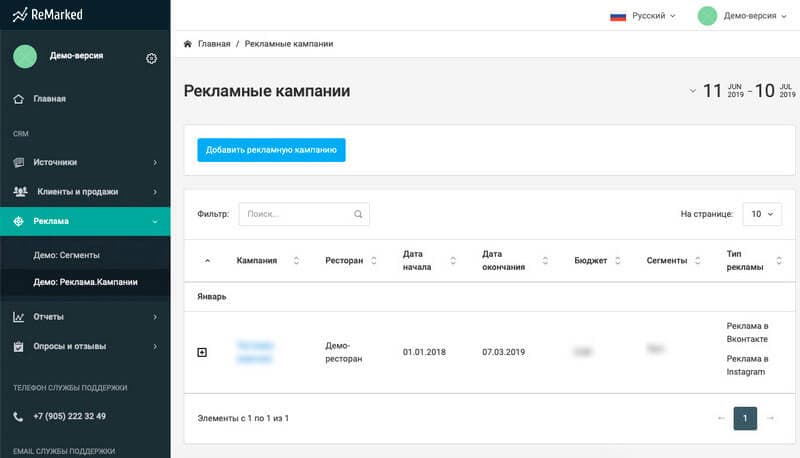Image resolution: width=800 pixels, height=458 pixels.
Task: Click page 1 pagination button
Action: tap(745, 418)
